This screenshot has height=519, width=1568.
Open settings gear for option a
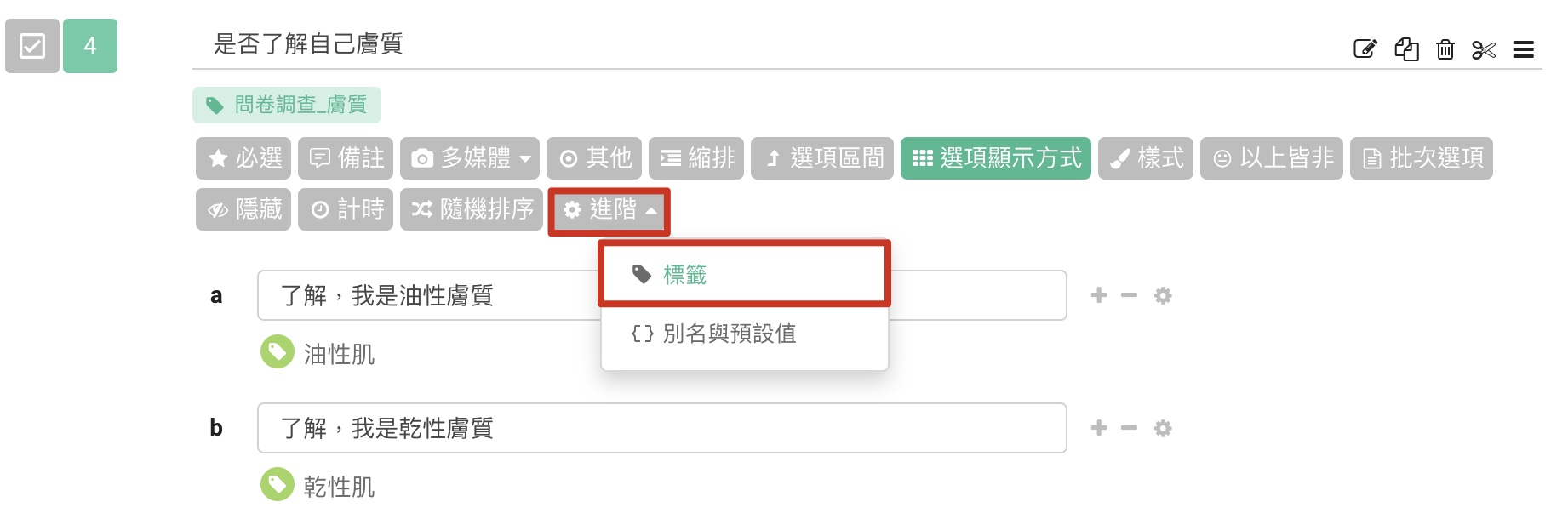point(1163,295)
